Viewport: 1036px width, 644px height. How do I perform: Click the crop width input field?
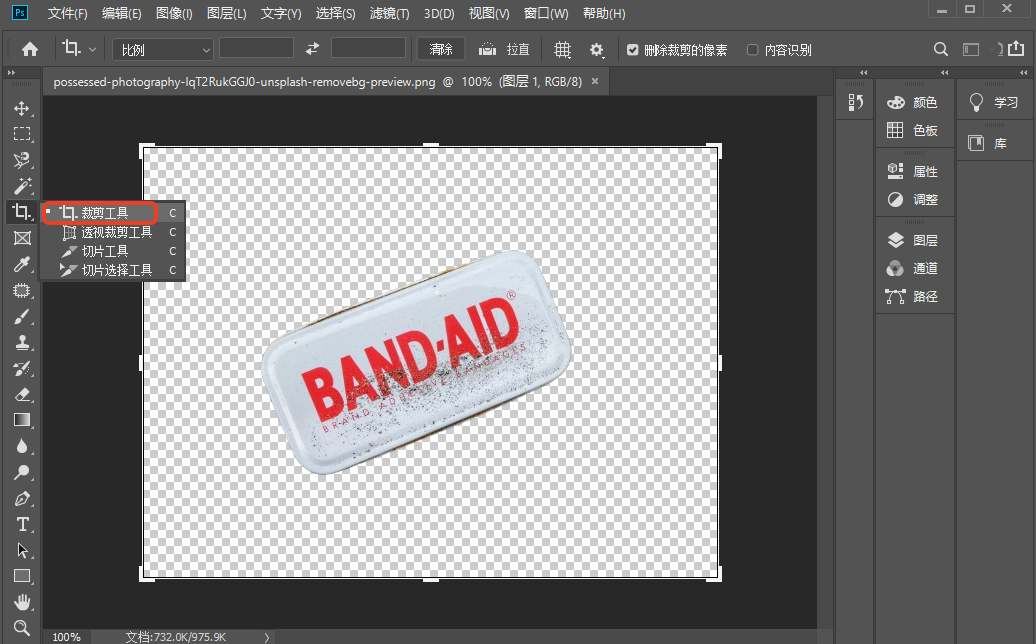[256, 48]
